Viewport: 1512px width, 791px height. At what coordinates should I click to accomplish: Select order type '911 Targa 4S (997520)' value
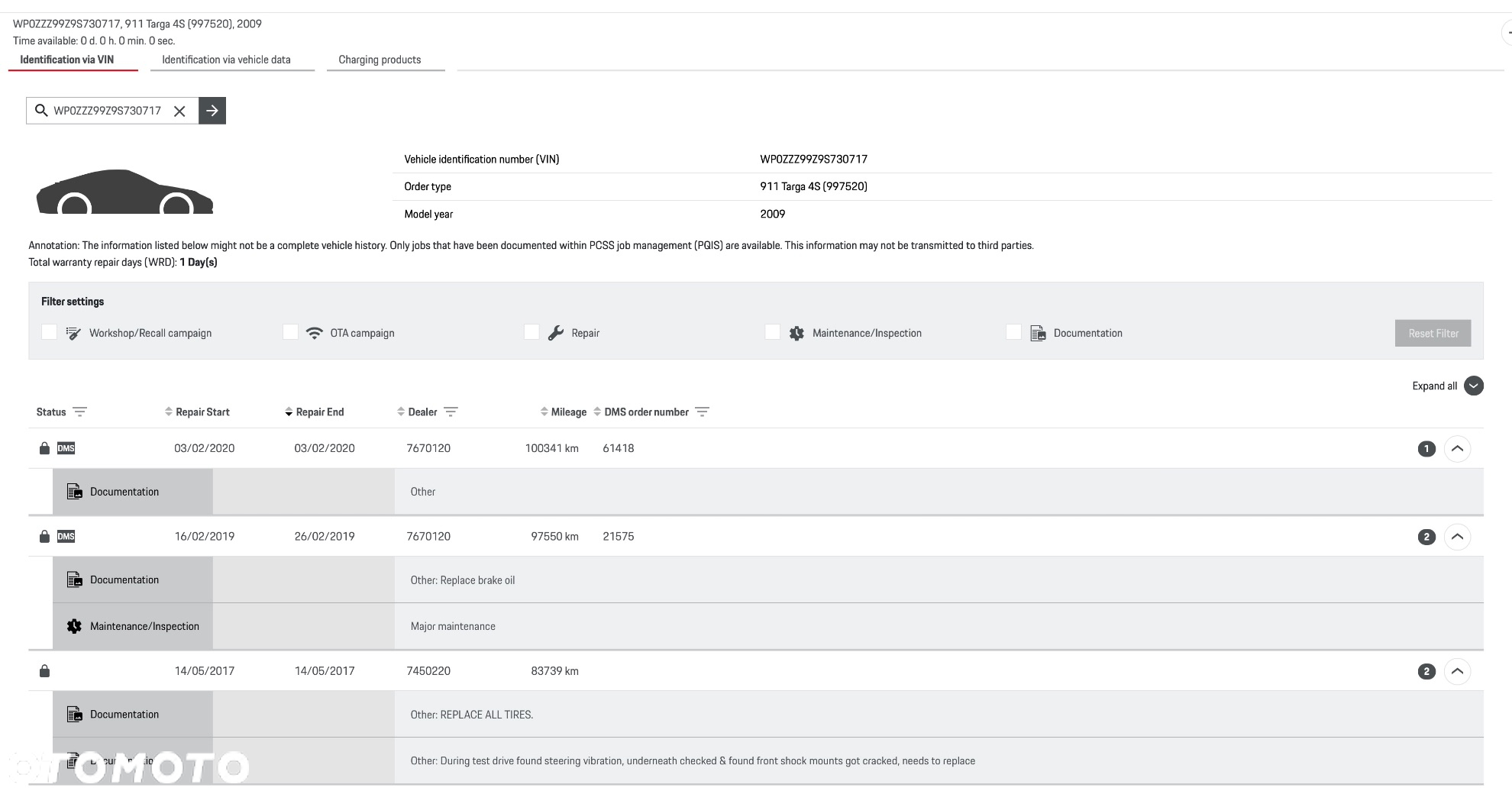(814, 186)
